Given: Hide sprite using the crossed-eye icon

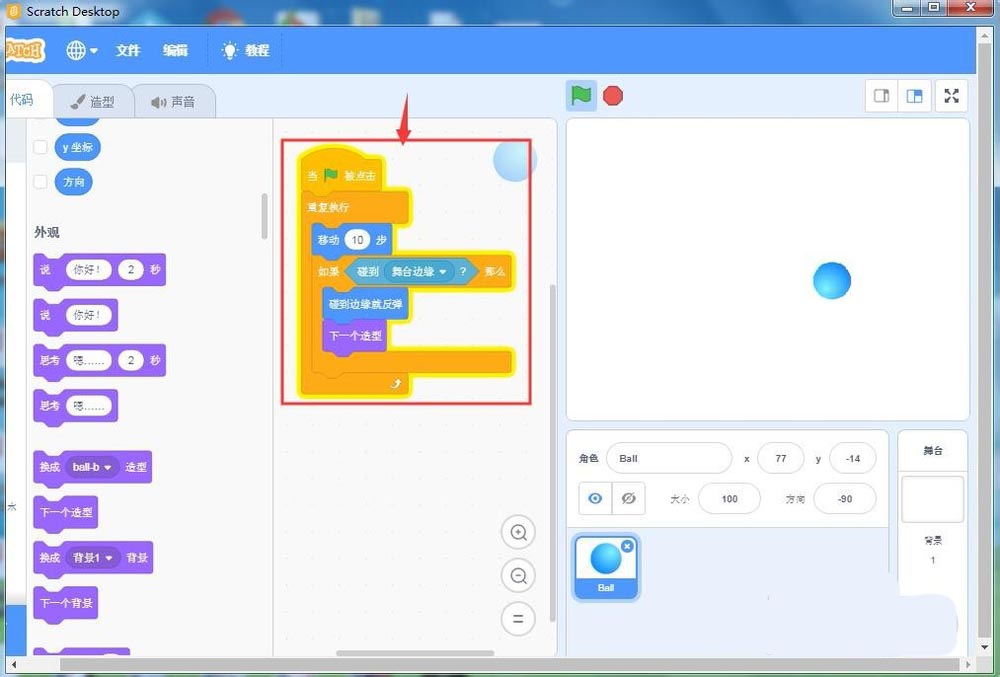Looking at the screenshot, I should [629, 498].
